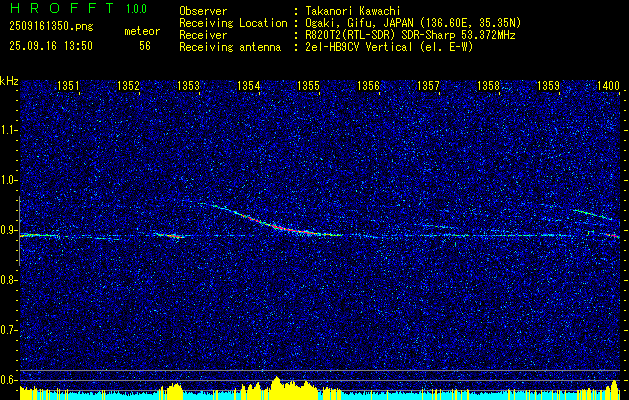Click the 1359 time marker
The width and height of the screenshot is (629, 400).
pos(549,85)
